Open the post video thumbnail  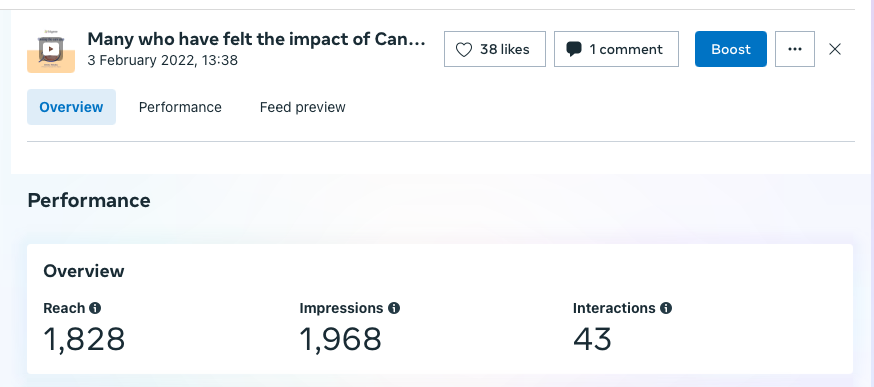tap(51, 51)
